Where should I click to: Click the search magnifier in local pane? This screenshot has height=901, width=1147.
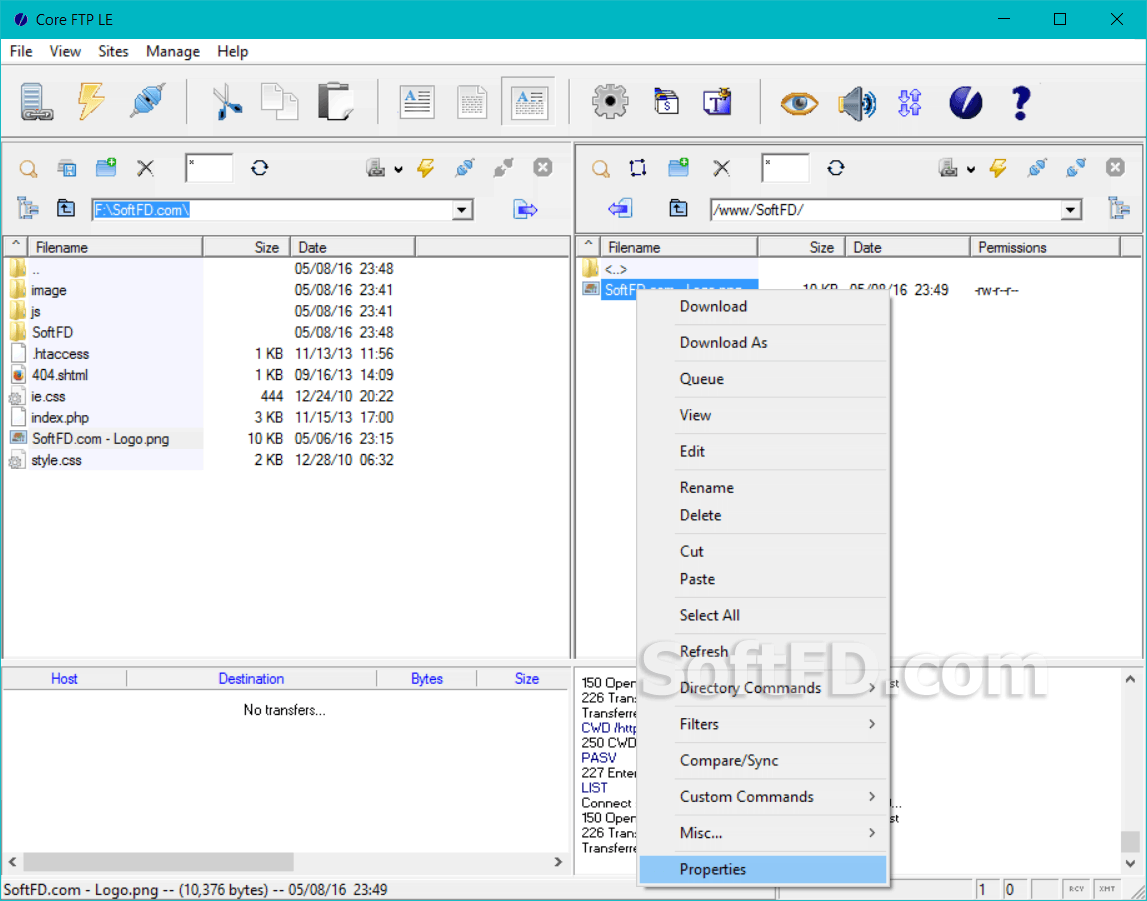[28, 169]
